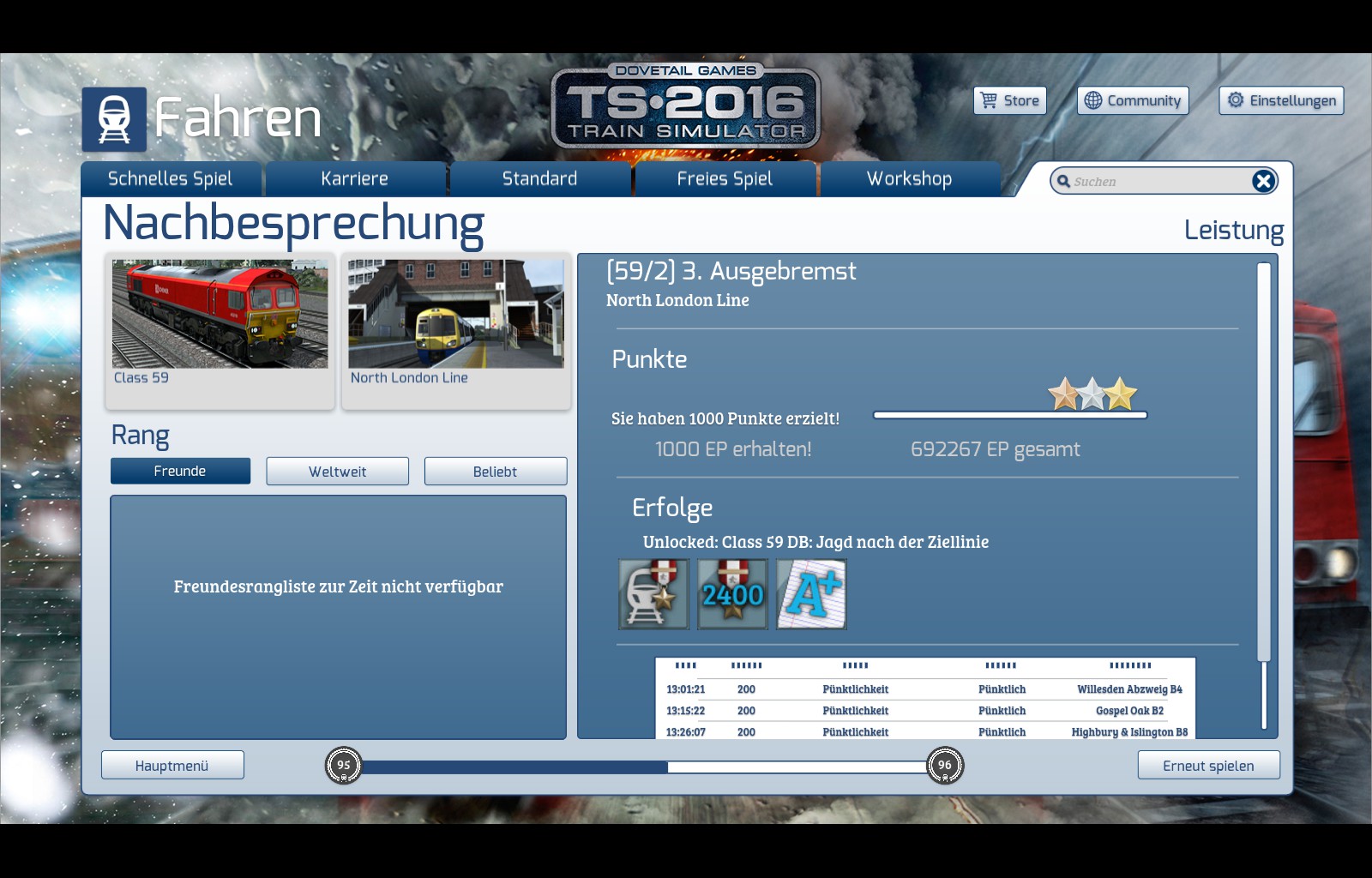Open Store via the shopping cart icon

pos(989,100)
